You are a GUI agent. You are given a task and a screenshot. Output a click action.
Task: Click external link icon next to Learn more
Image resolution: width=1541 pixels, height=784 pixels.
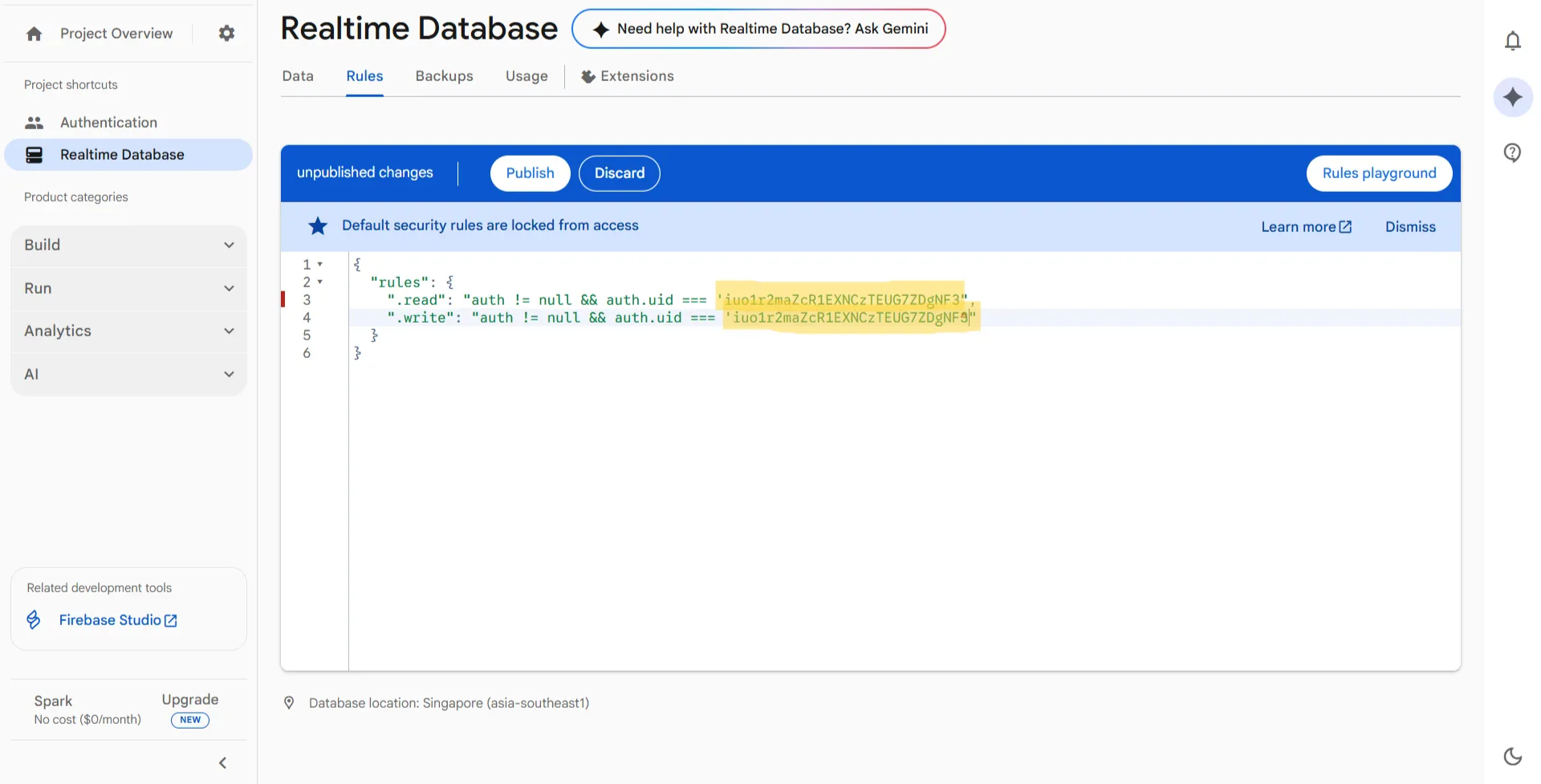tap(1346, 227)
